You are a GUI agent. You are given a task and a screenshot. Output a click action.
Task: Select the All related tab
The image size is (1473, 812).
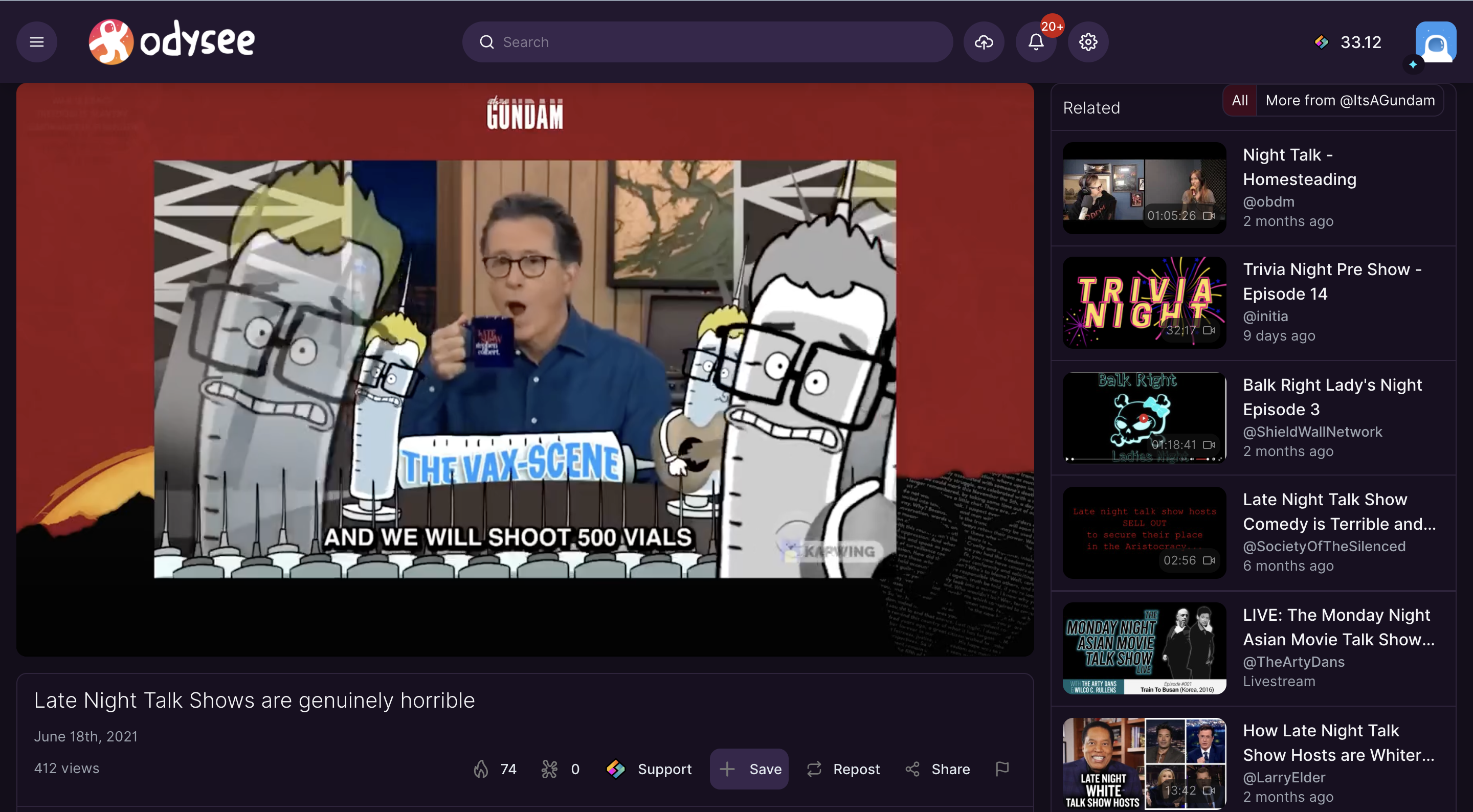(1239, 101)
